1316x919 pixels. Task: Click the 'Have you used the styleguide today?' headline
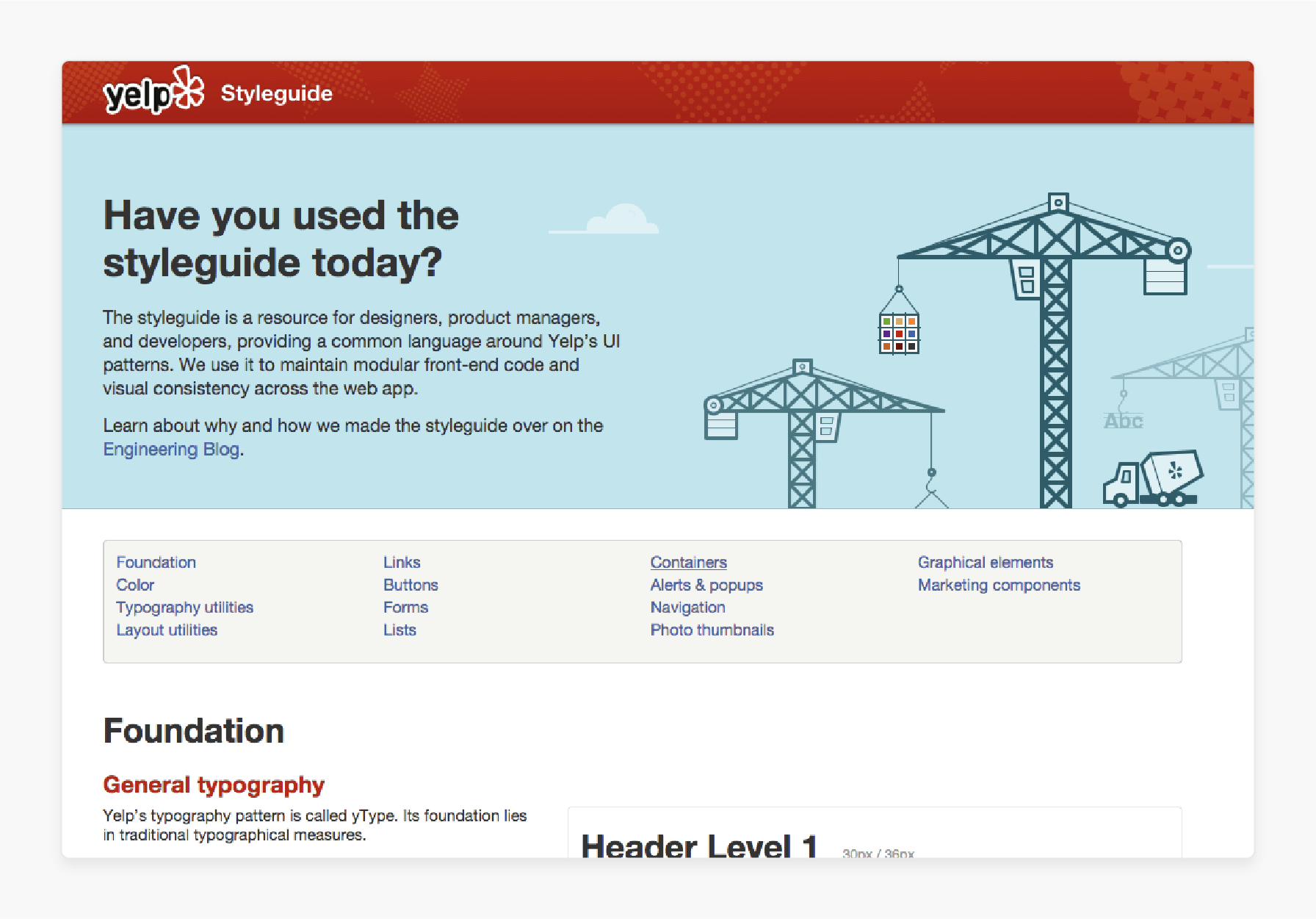[x=281, y=239]
